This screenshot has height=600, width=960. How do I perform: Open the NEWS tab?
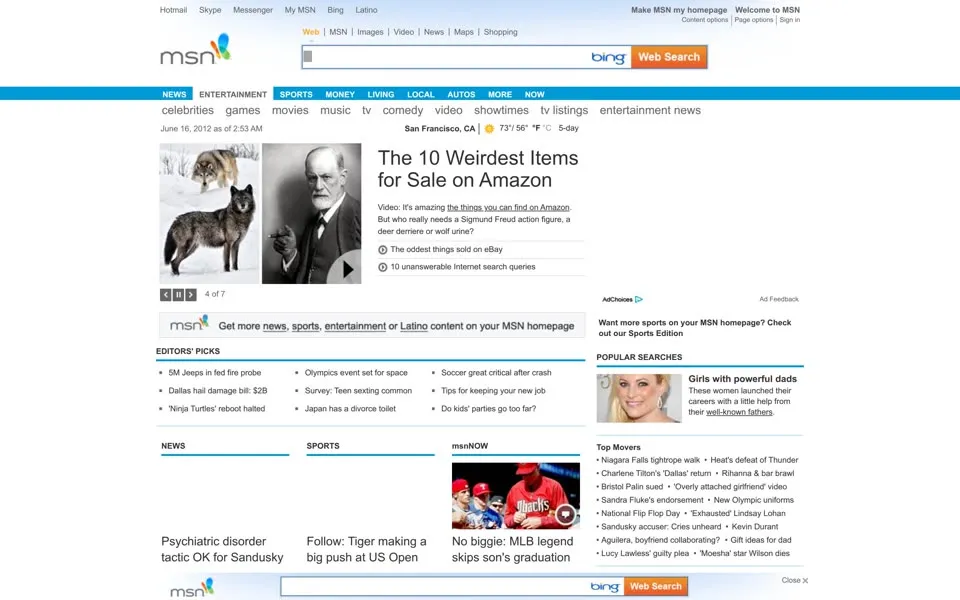tap(174, 94)
